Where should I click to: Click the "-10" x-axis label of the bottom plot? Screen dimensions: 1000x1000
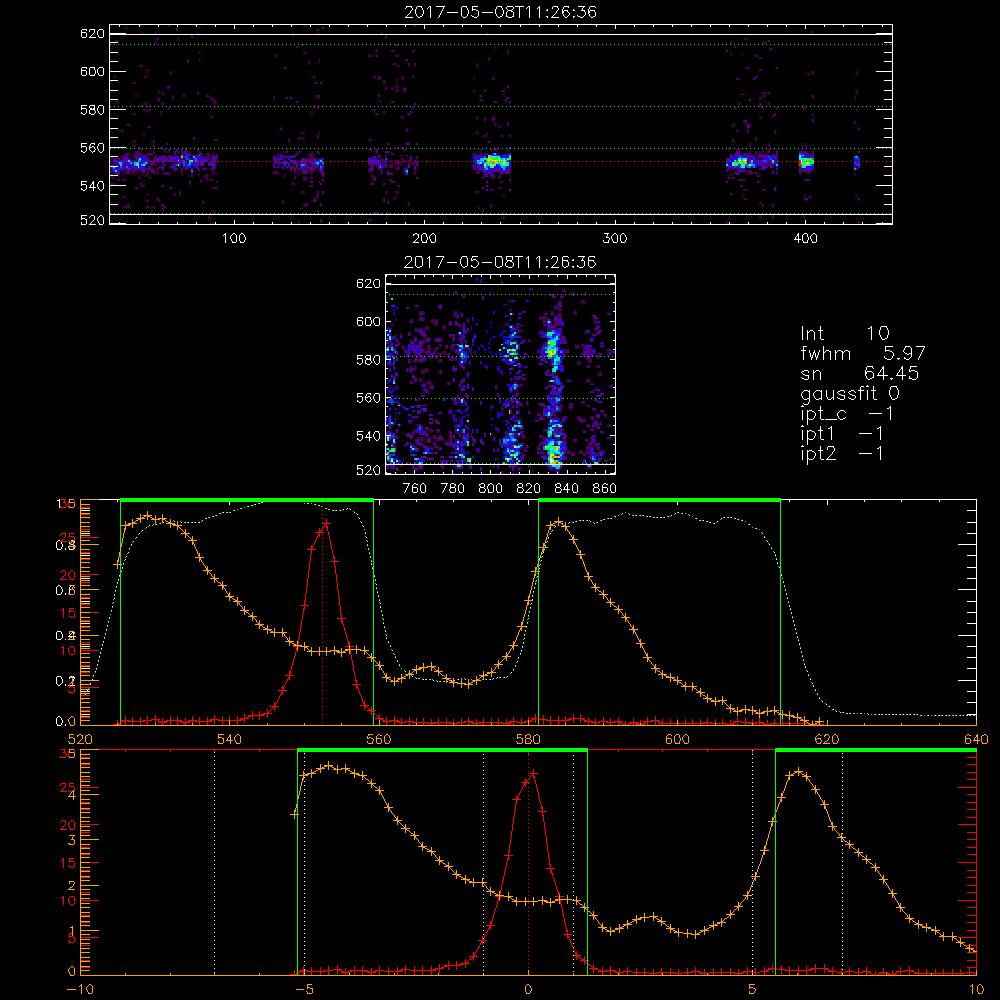pos(80,990)
